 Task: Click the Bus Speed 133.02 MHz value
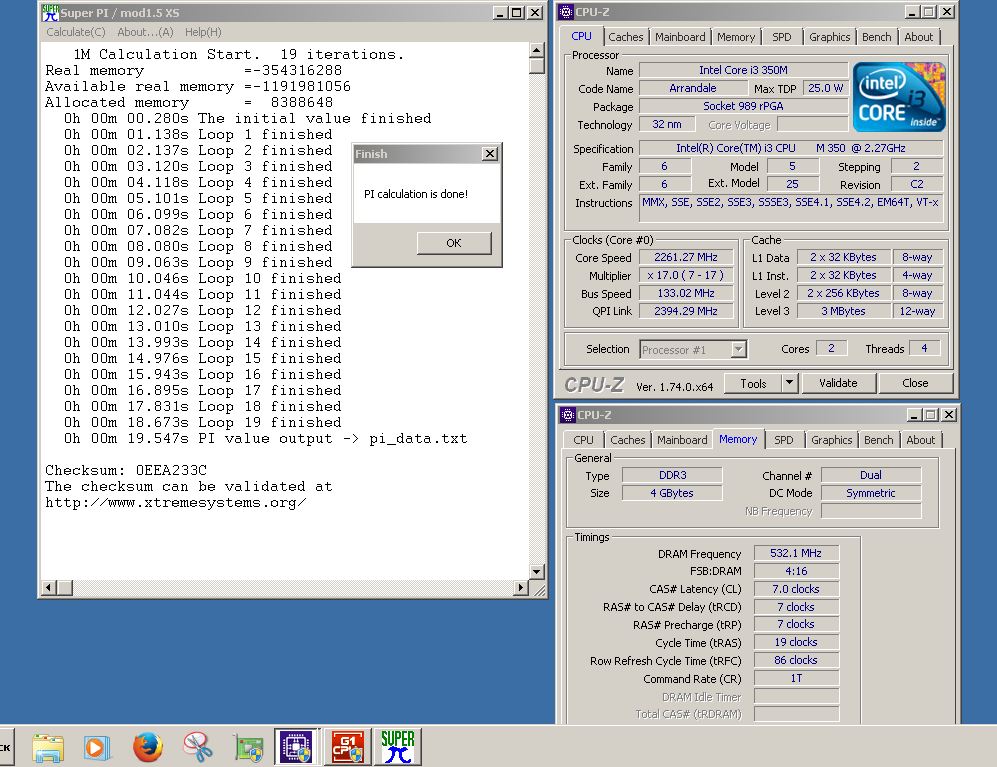(x=685, y=293)
